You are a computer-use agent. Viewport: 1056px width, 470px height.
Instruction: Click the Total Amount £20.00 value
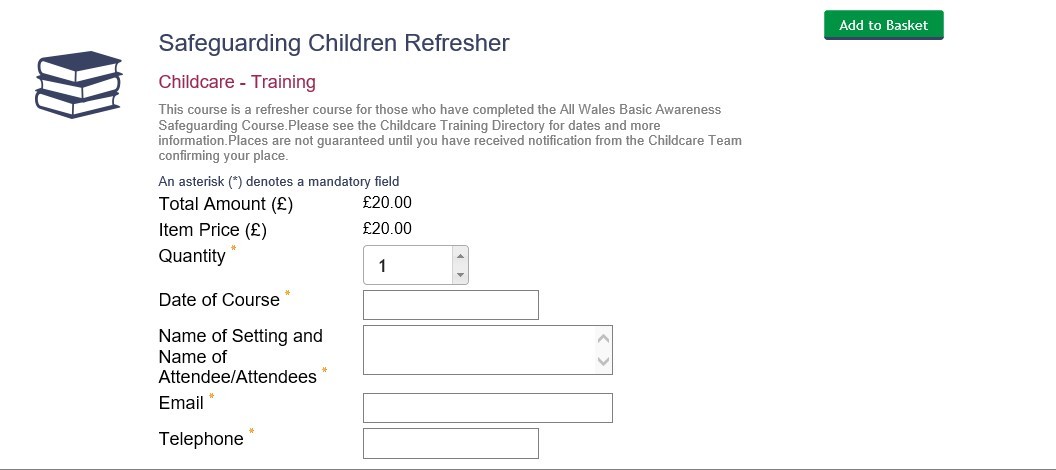tap(387, 203)
